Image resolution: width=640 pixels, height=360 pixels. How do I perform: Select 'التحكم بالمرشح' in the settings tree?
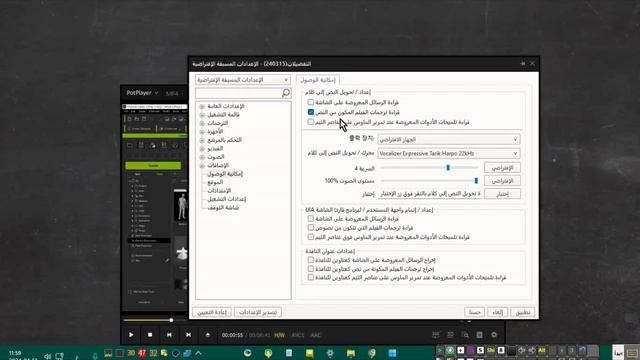(x=224, y=140)
